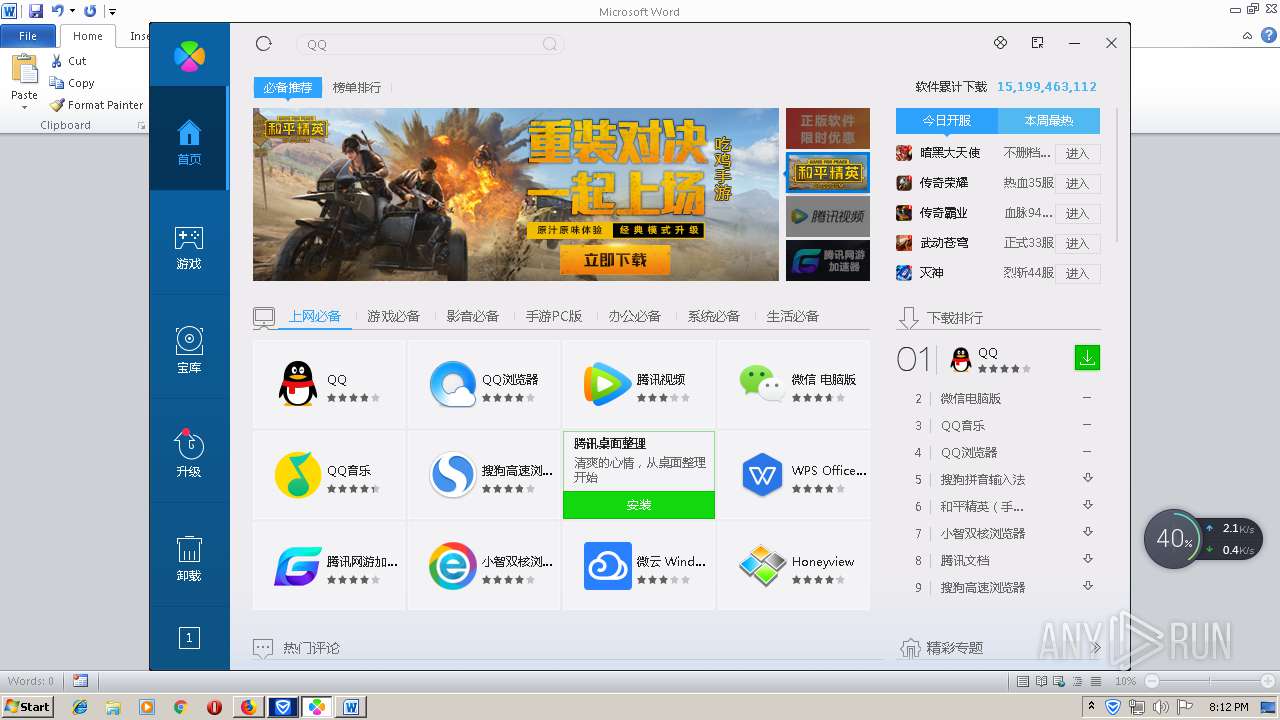Expand the Paste dropdown arrow in Word
Viewport: 1280px width, 720px height.
click(x=24, y=107)
